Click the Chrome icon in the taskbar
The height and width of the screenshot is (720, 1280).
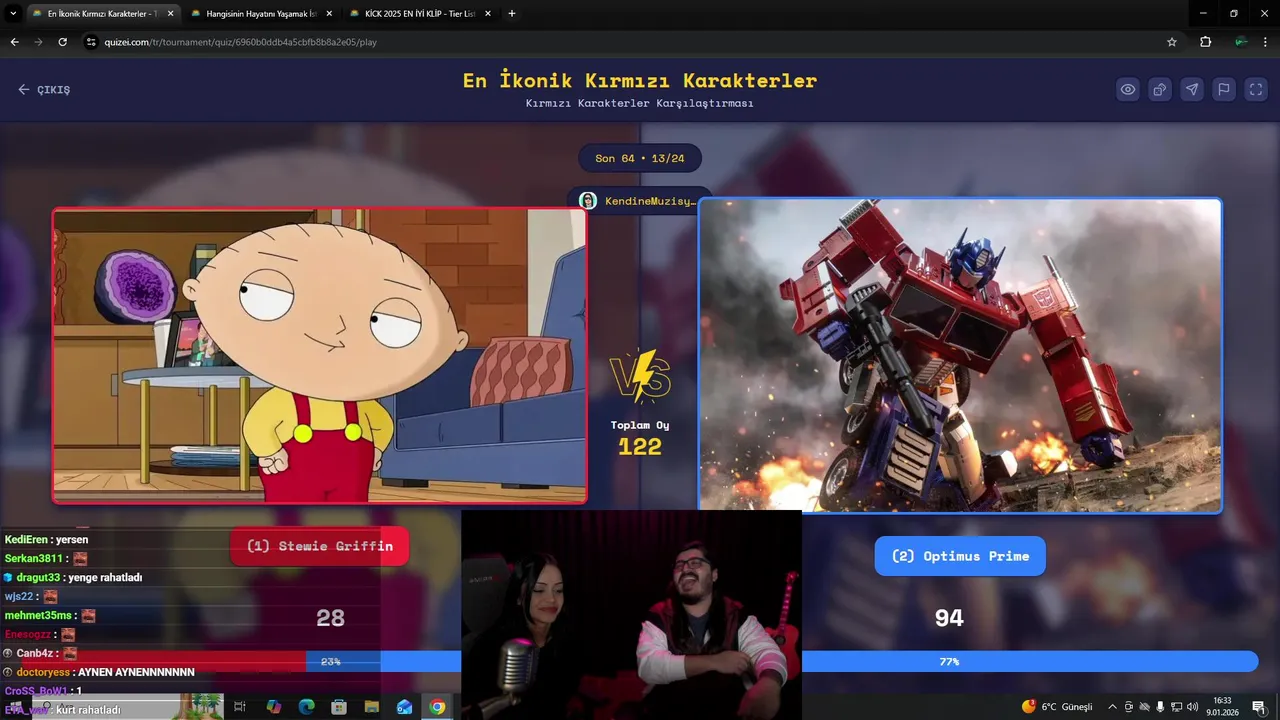[x=437, y=707]
